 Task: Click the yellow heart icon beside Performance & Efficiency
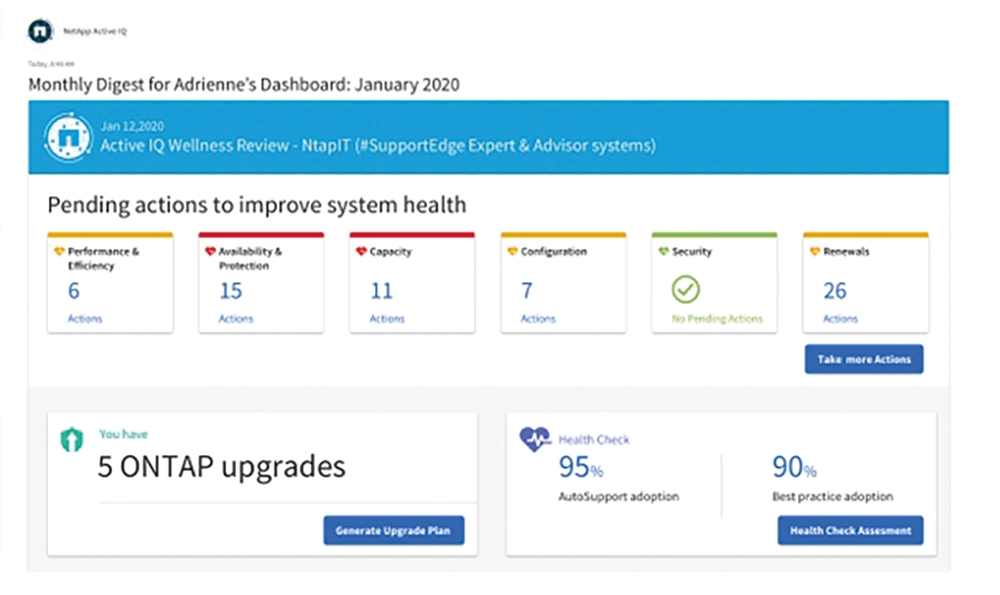point(59,251)
